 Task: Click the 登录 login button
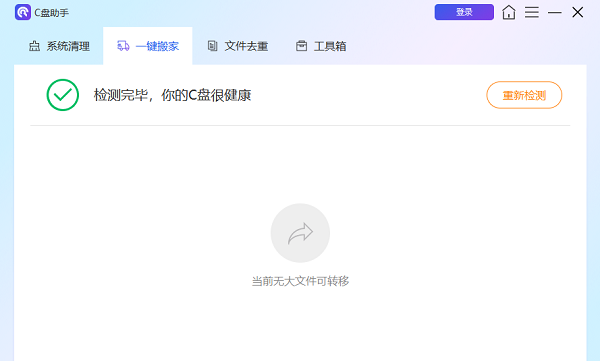(x=464, y=12)
